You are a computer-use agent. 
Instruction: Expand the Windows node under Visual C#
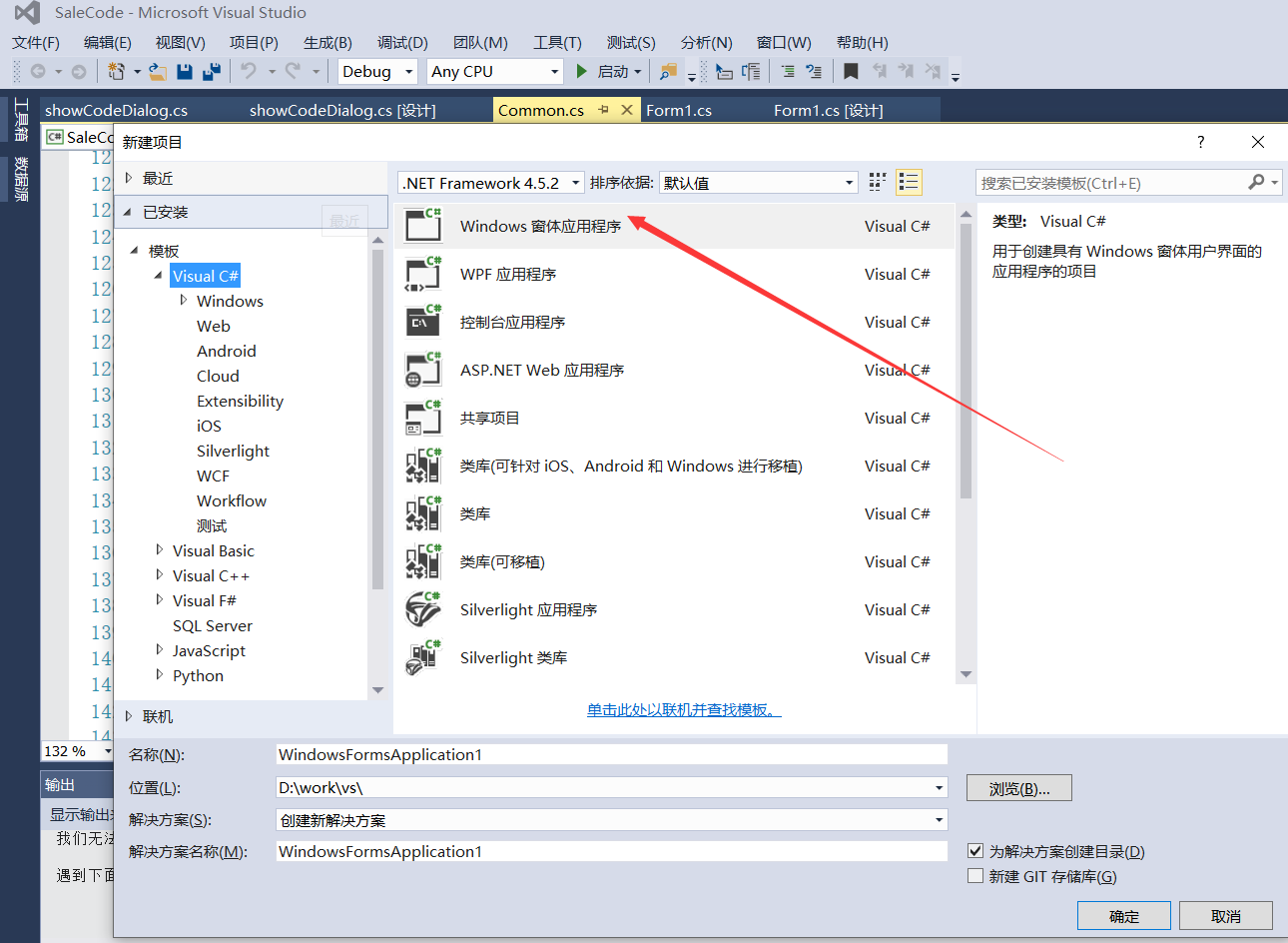tap(184, 300)
